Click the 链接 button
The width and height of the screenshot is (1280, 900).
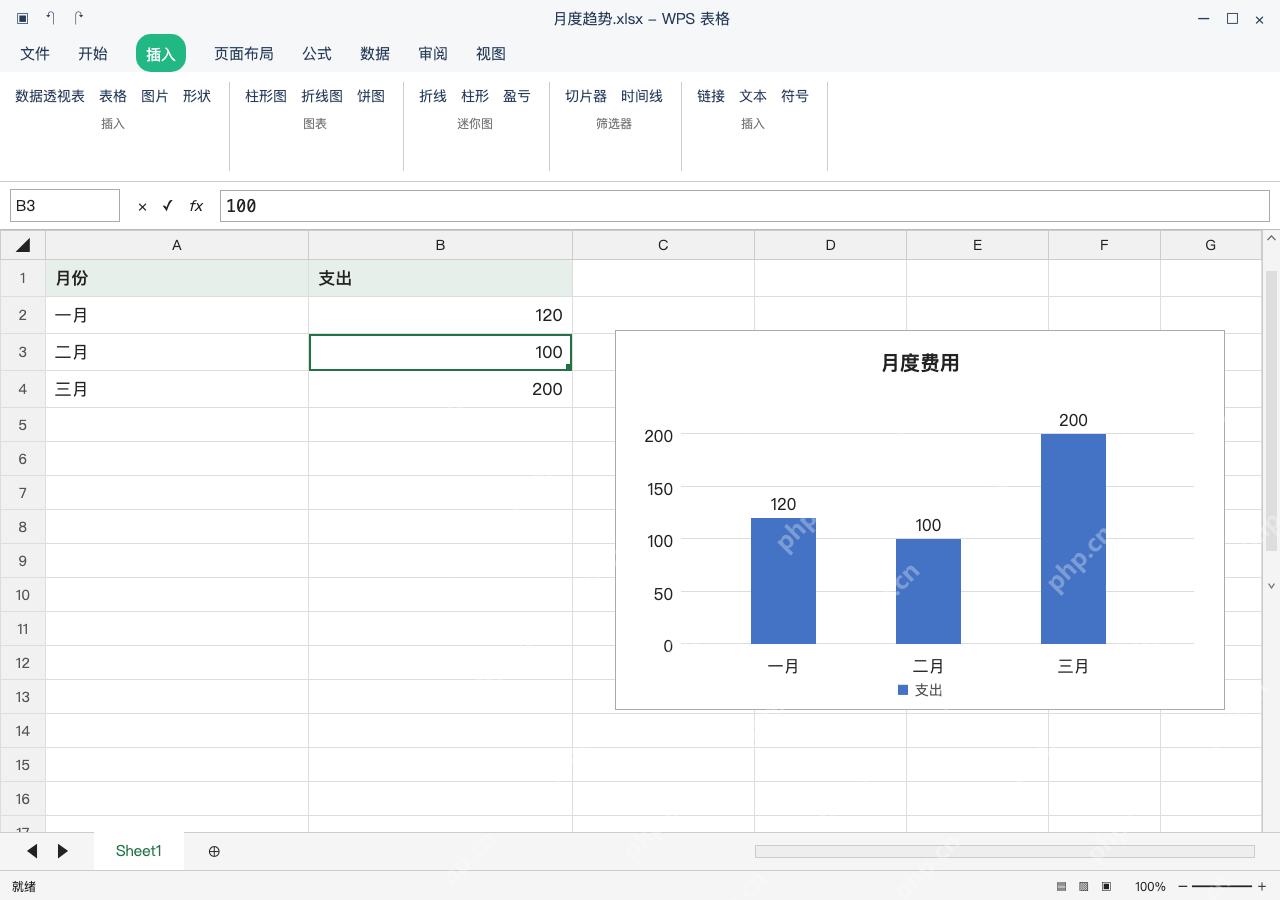click(x=711, y=96)
